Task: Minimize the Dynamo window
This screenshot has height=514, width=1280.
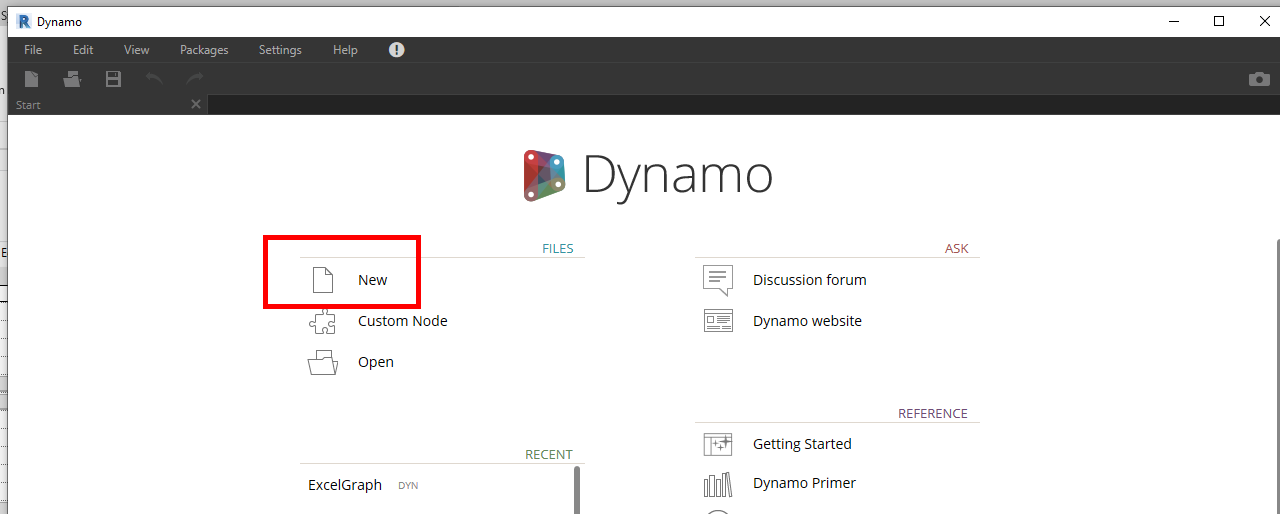Action: pos(1173,21)
